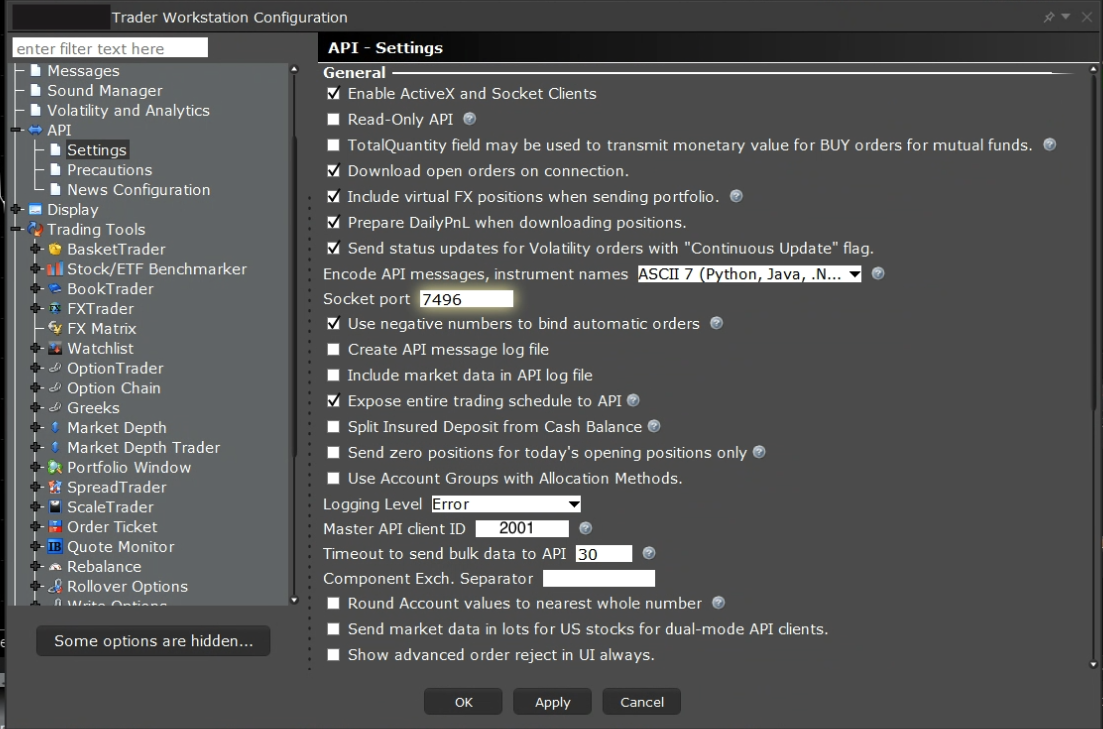Expand the Display tree node
The width and height of the screenshot is (1103, 729).
pos(16,210)
